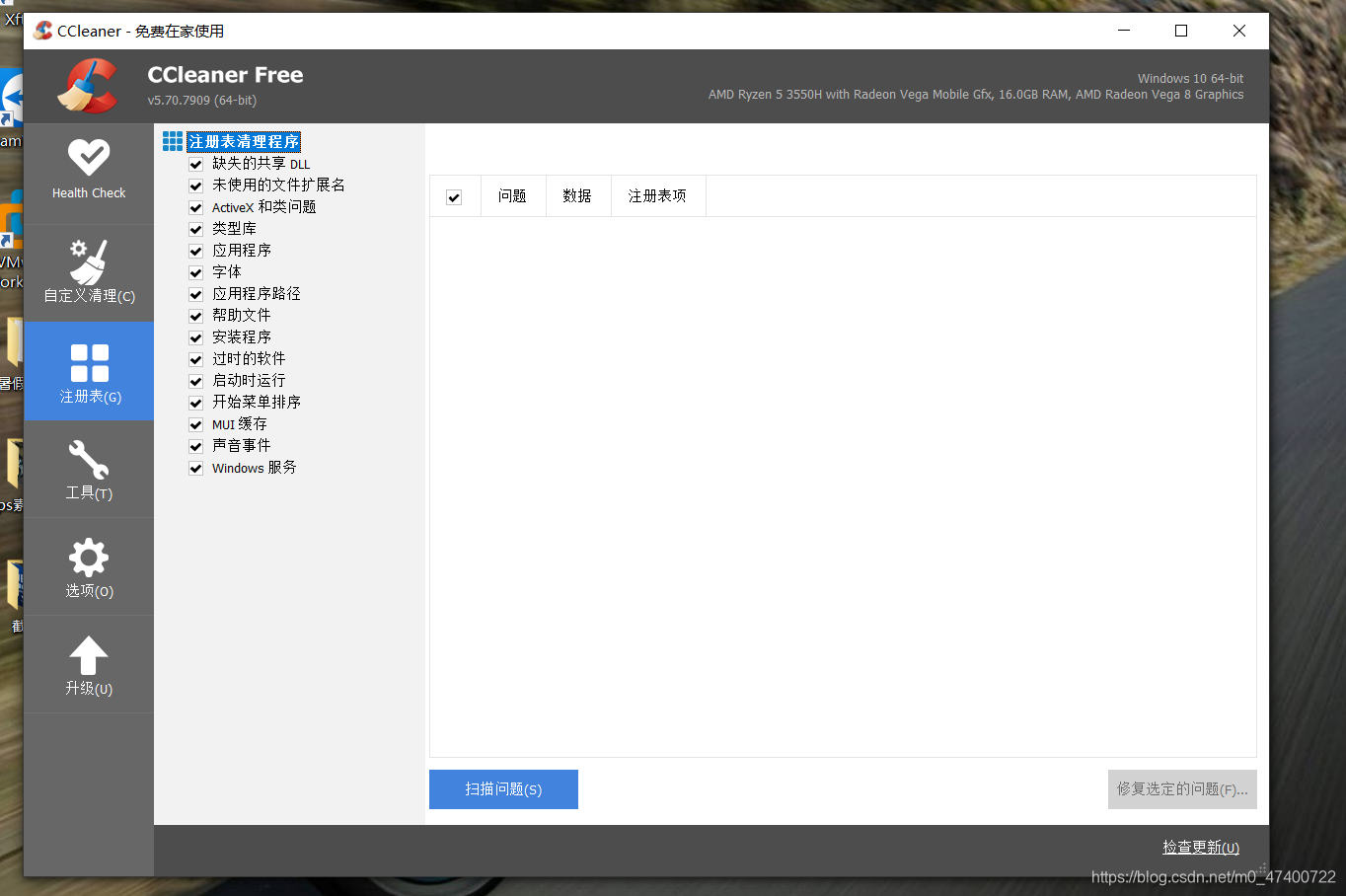Screen dimensions: 1346x896
Task: Select the 注册表 grid icon in sidebar
Action: [89, 362]
